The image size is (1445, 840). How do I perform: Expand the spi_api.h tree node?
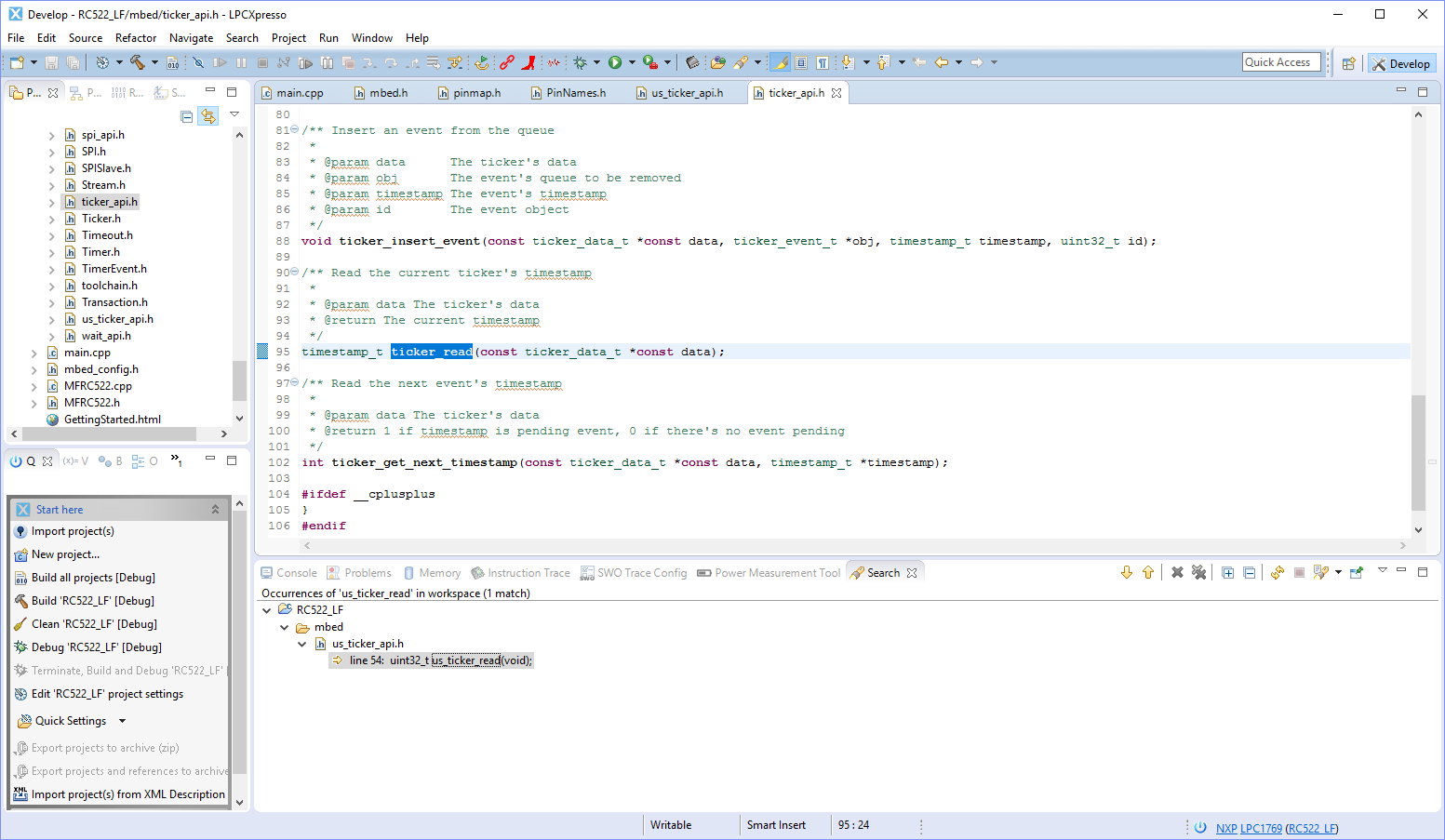coord(51,136)
